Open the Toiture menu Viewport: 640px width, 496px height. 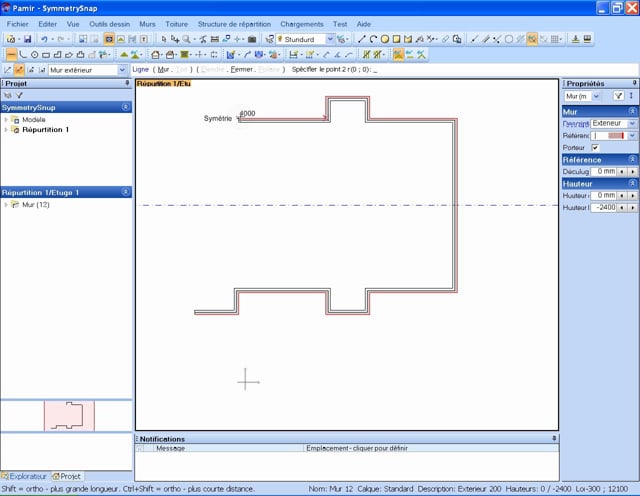(176, 24)
